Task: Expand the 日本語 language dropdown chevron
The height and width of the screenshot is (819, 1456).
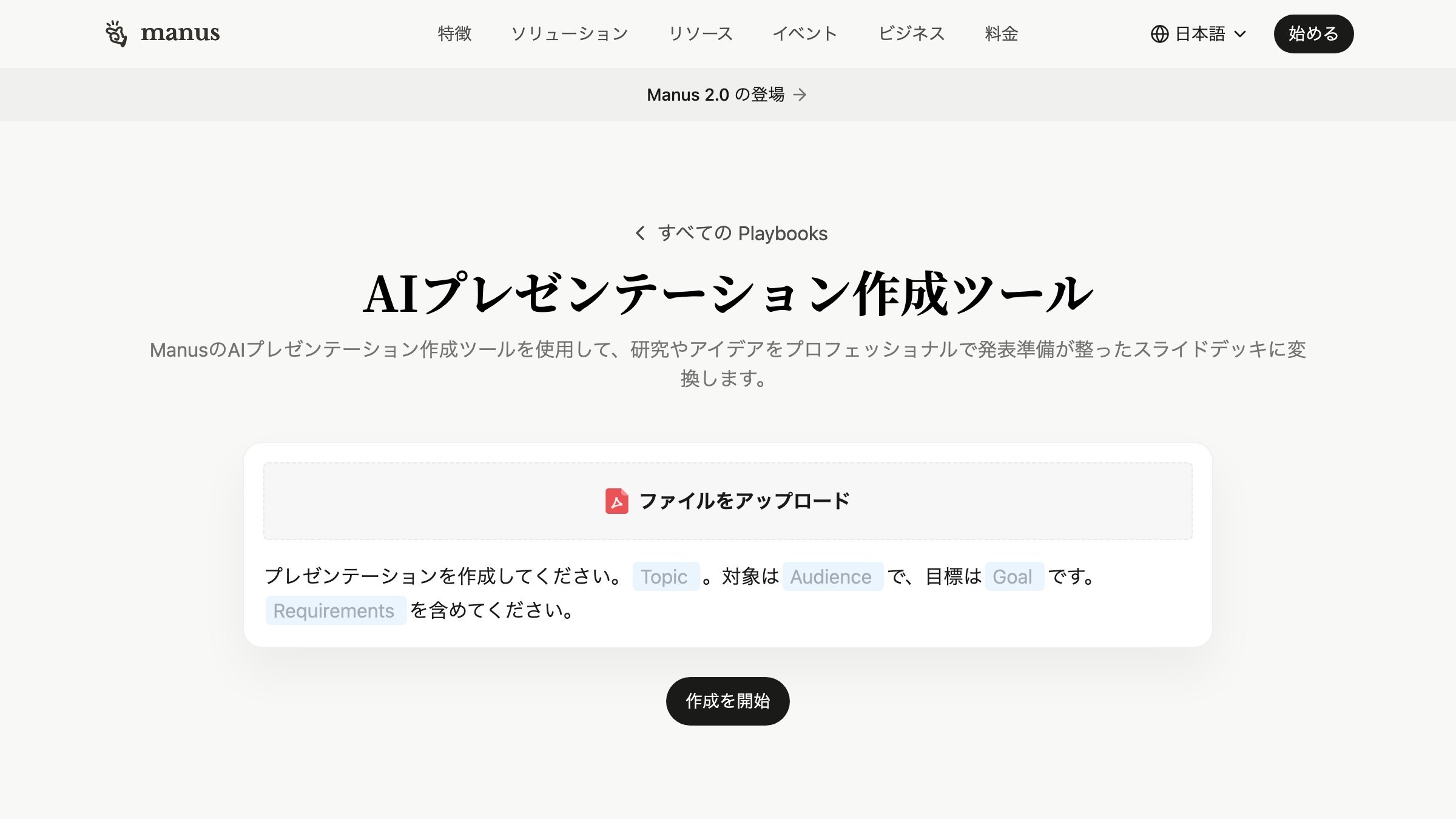Action: point(1240,34)
